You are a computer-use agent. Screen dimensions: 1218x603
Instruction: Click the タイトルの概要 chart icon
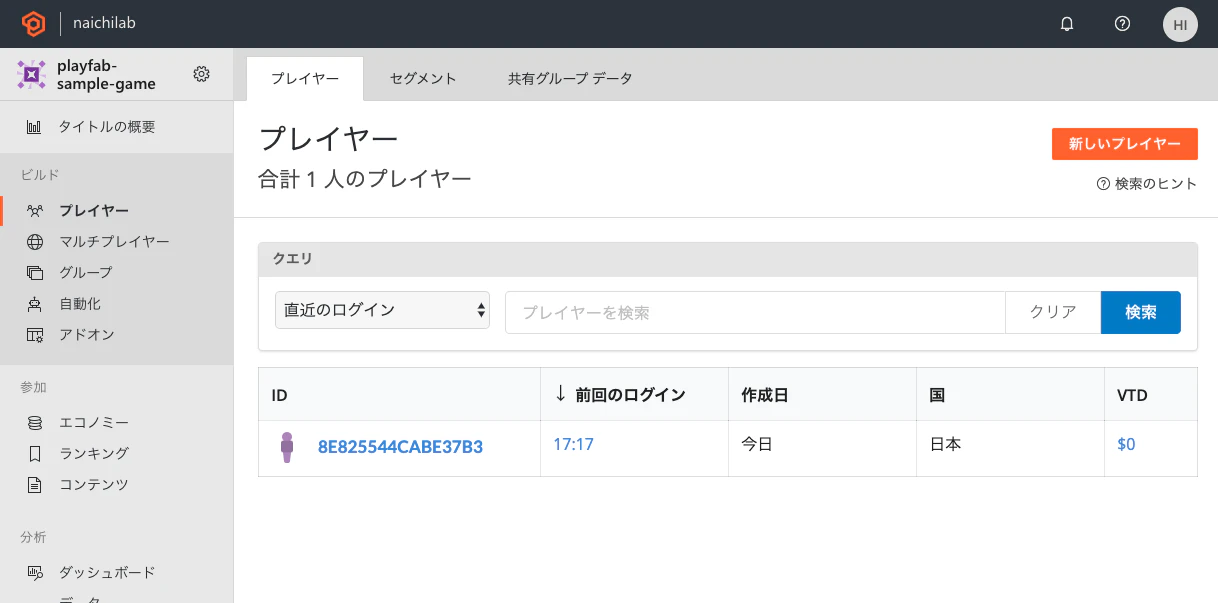34,127
